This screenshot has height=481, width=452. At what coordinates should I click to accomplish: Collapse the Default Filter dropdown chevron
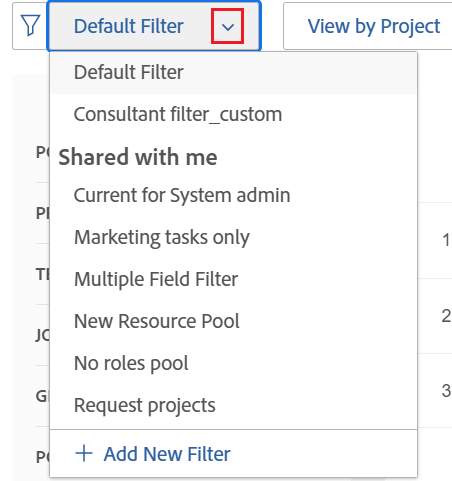[228, 26]
